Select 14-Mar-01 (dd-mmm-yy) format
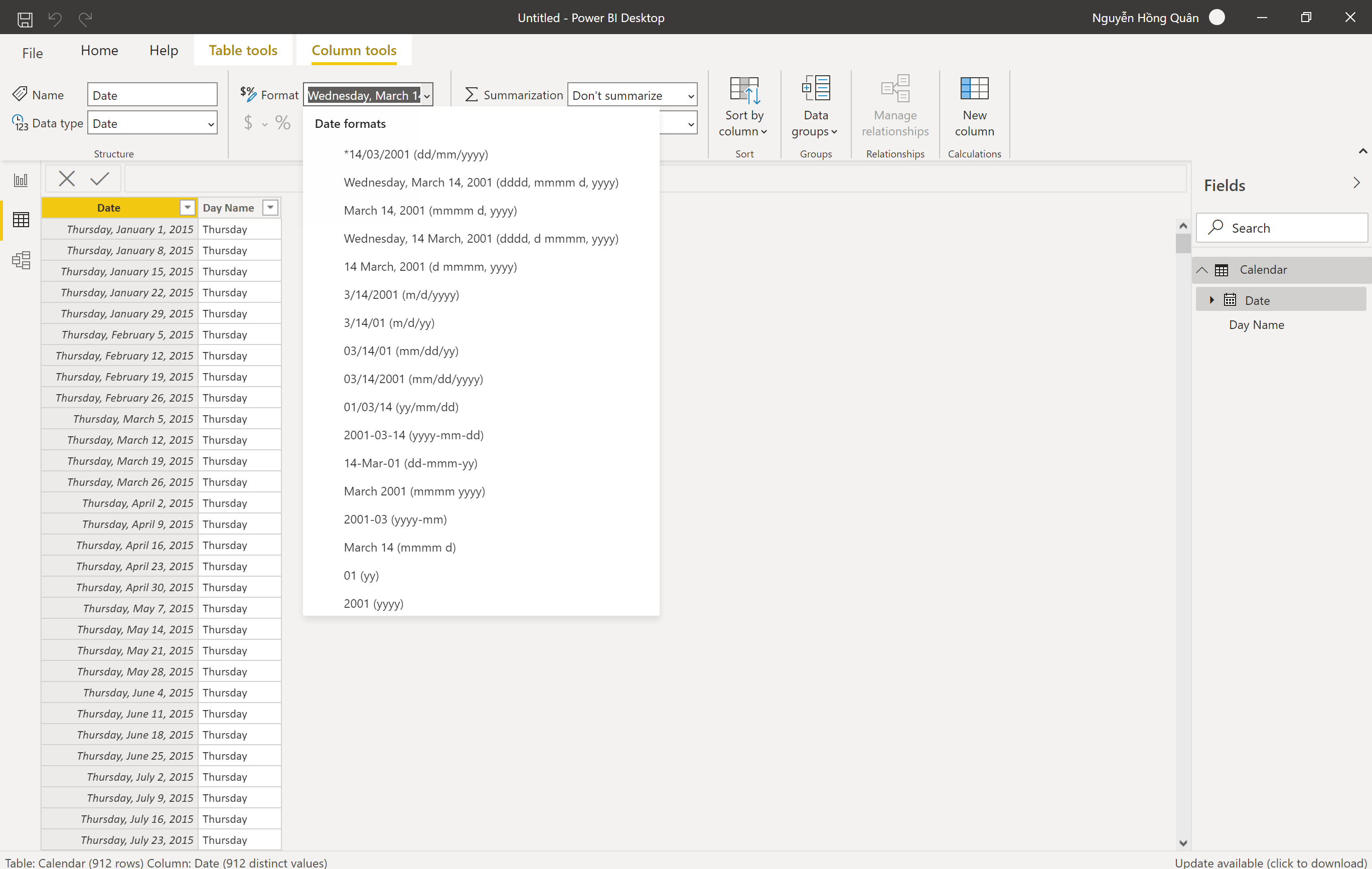1372x869 pixels. pos(481,463)
